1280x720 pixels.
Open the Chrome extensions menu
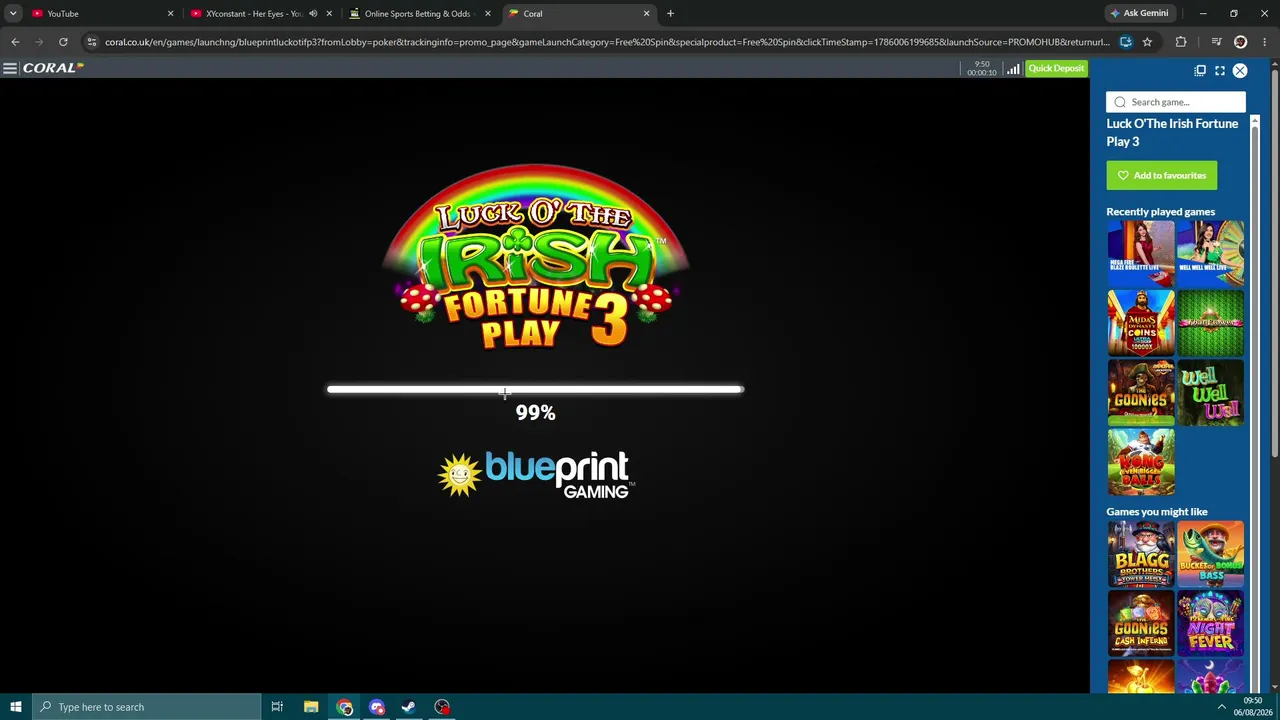pyautogui.click(x=1181, y=42)
